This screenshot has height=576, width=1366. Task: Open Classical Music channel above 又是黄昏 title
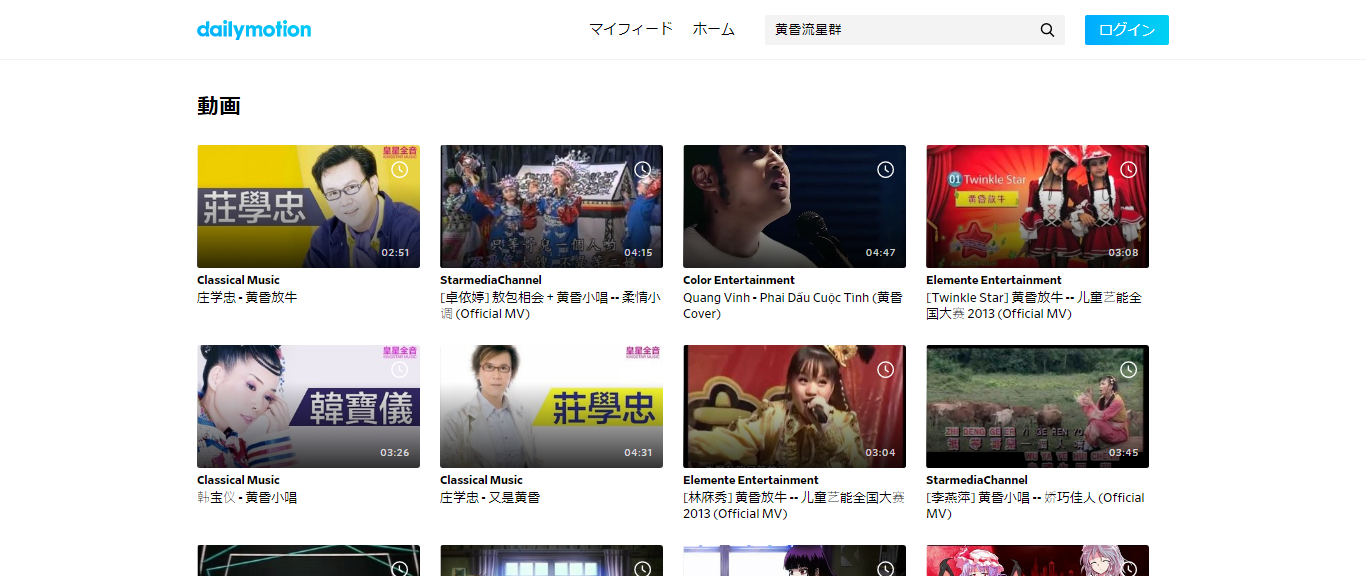click(x=481, y=480)
